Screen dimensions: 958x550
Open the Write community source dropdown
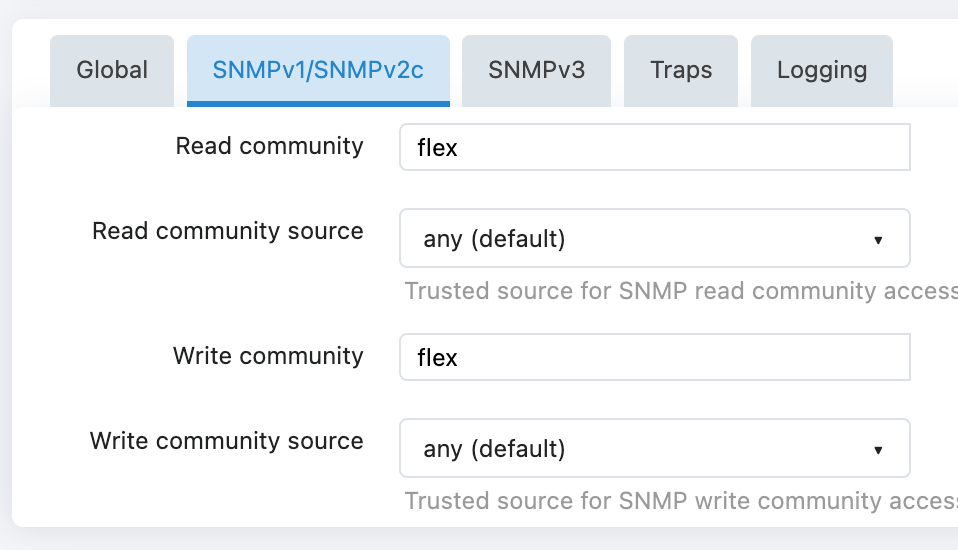[x=654, y=449]
